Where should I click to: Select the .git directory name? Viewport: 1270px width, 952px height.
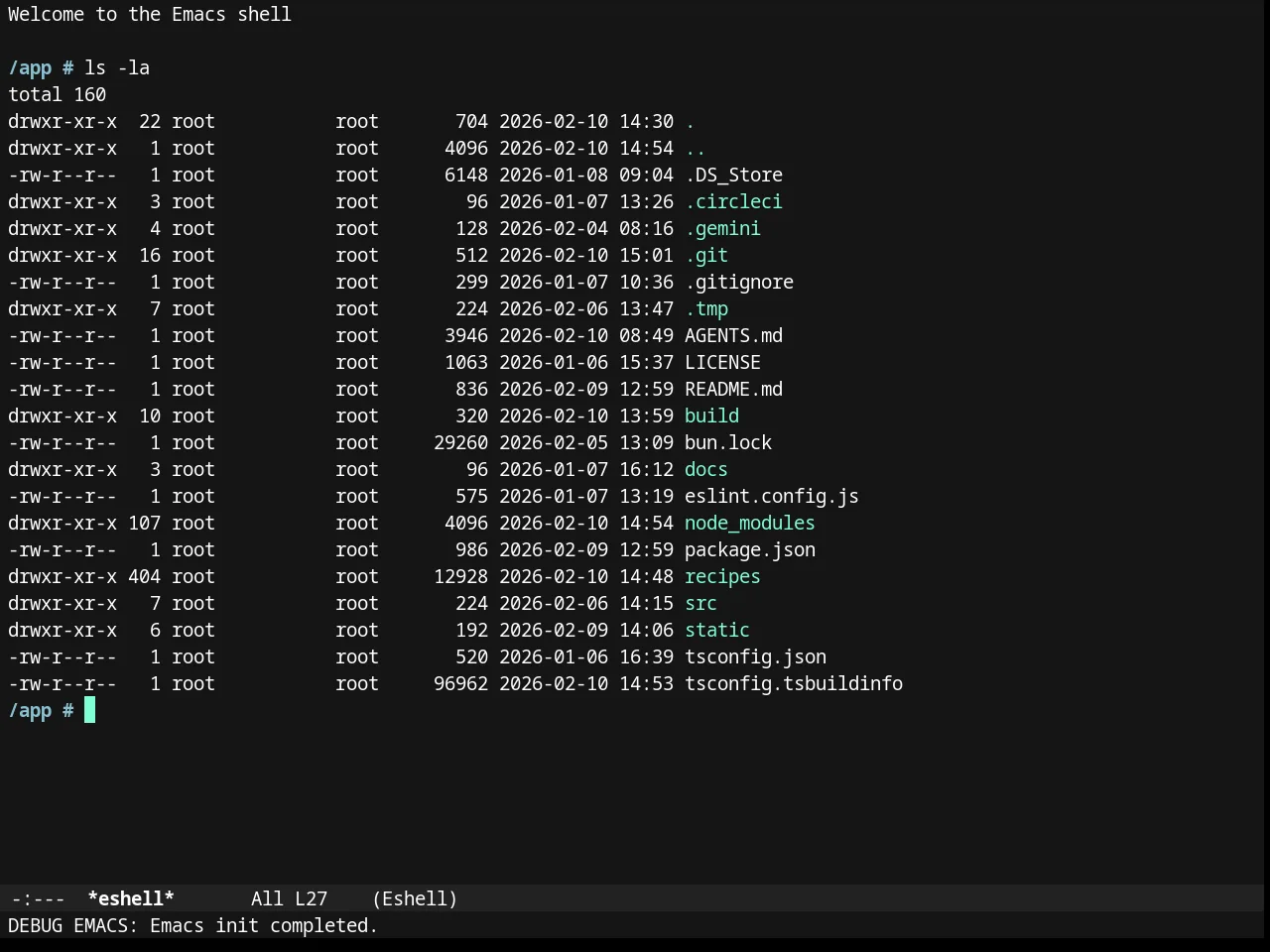(x=706, y=256)
